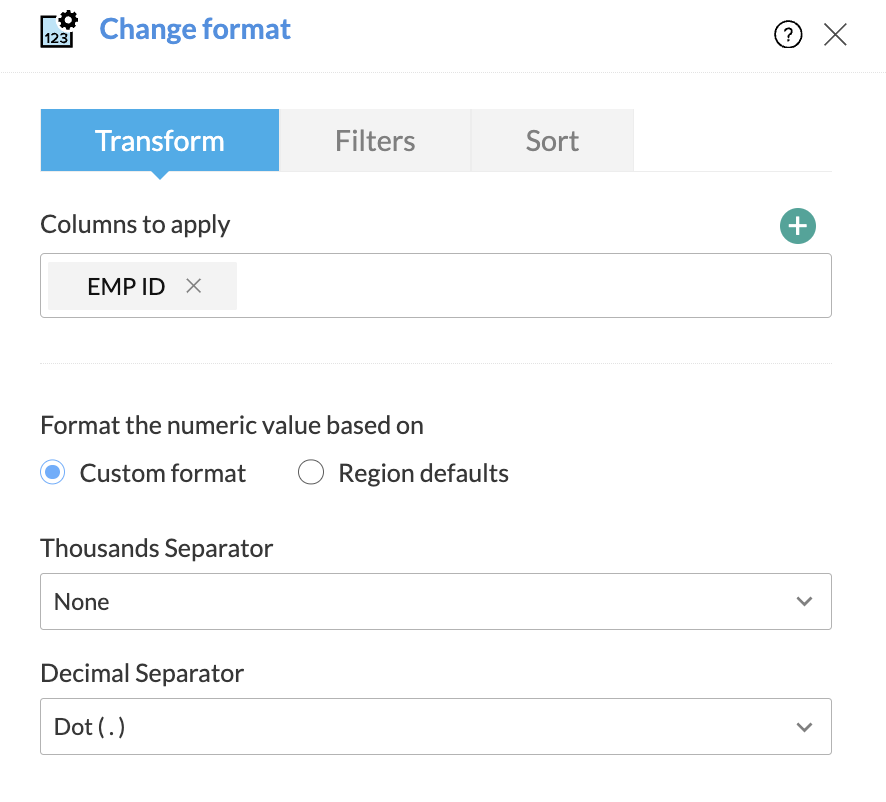Click the Columns to apply label
The height and width of the screenshot is (802, 886).
point(135,224)
